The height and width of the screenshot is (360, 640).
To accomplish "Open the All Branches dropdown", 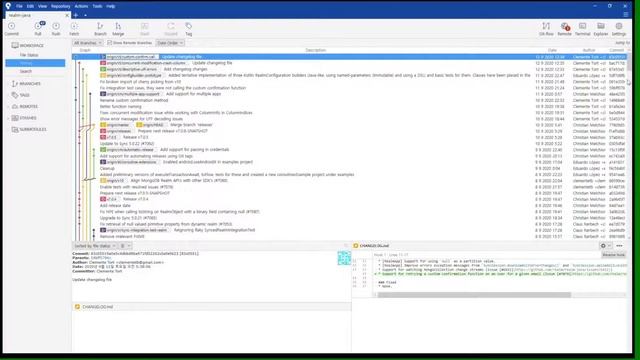I will [88, 42].
